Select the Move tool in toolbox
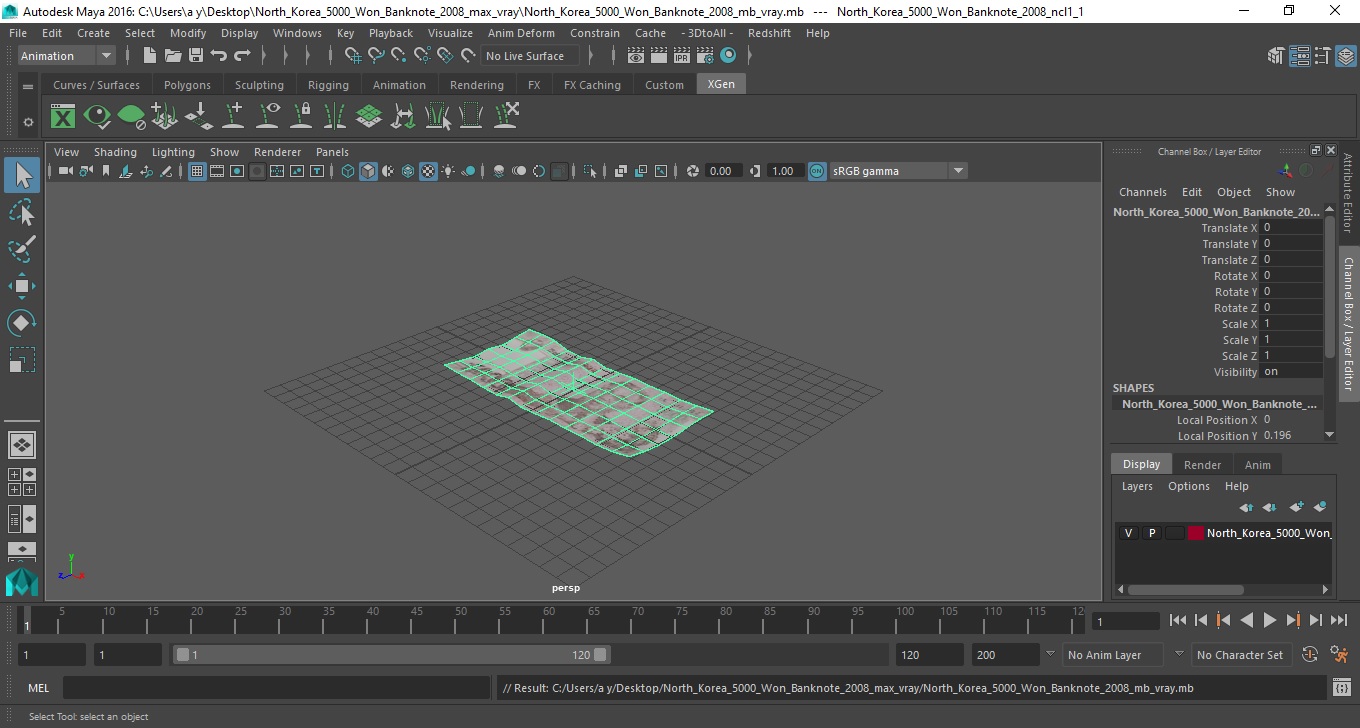The height and width of the screenshot is (728, 1360). tap(22, 286)
